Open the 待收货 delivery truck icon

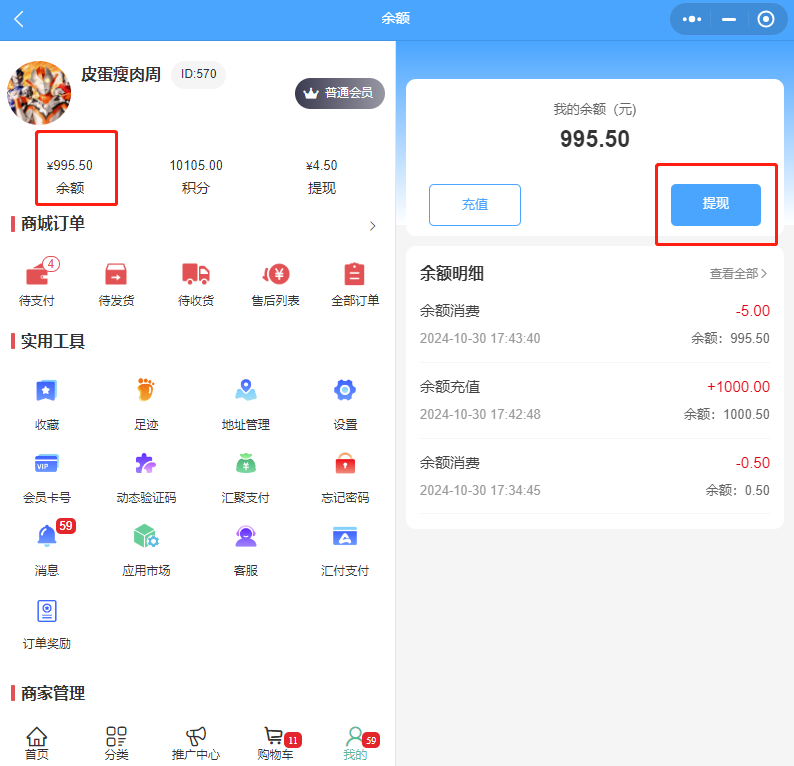pos(196,276)
